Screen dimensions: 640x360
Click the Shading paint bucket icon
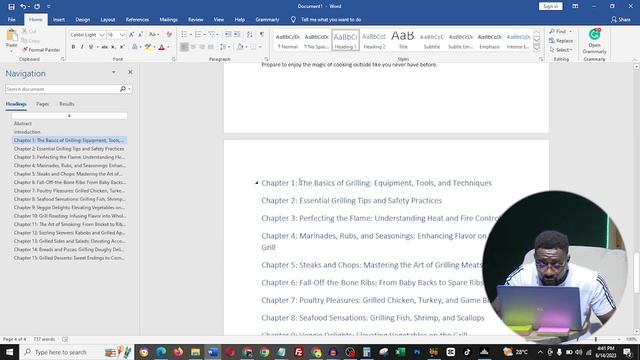pos(240,47)
